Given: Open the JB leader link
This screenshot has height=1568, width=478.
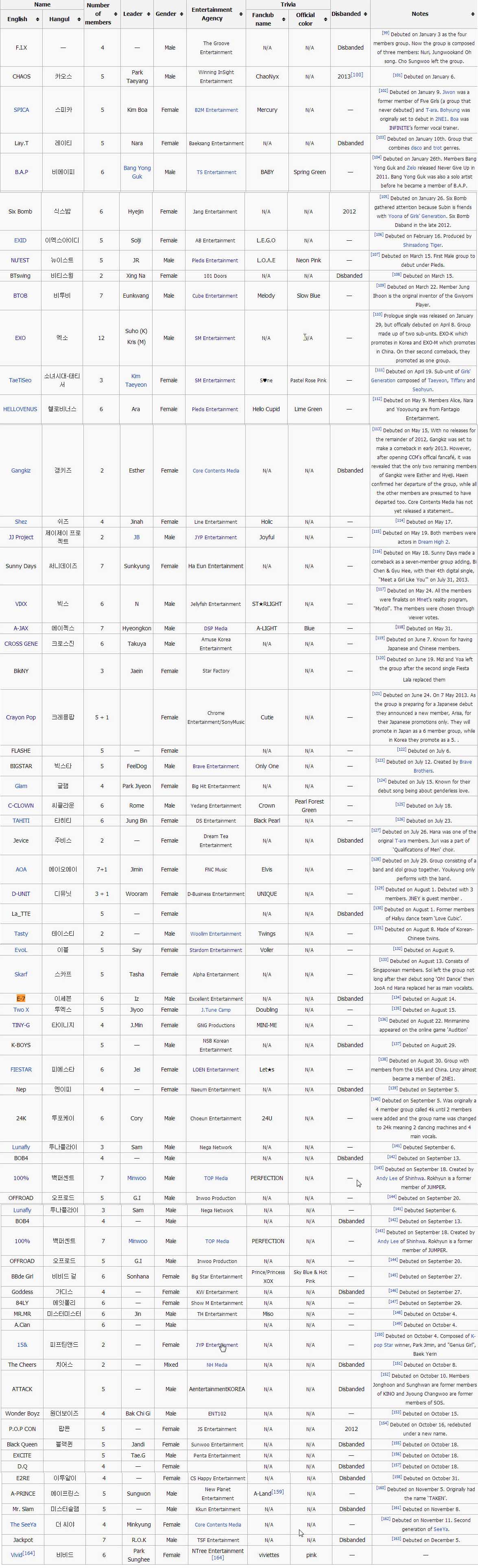Looking at the screenshot, I should 136,538.
